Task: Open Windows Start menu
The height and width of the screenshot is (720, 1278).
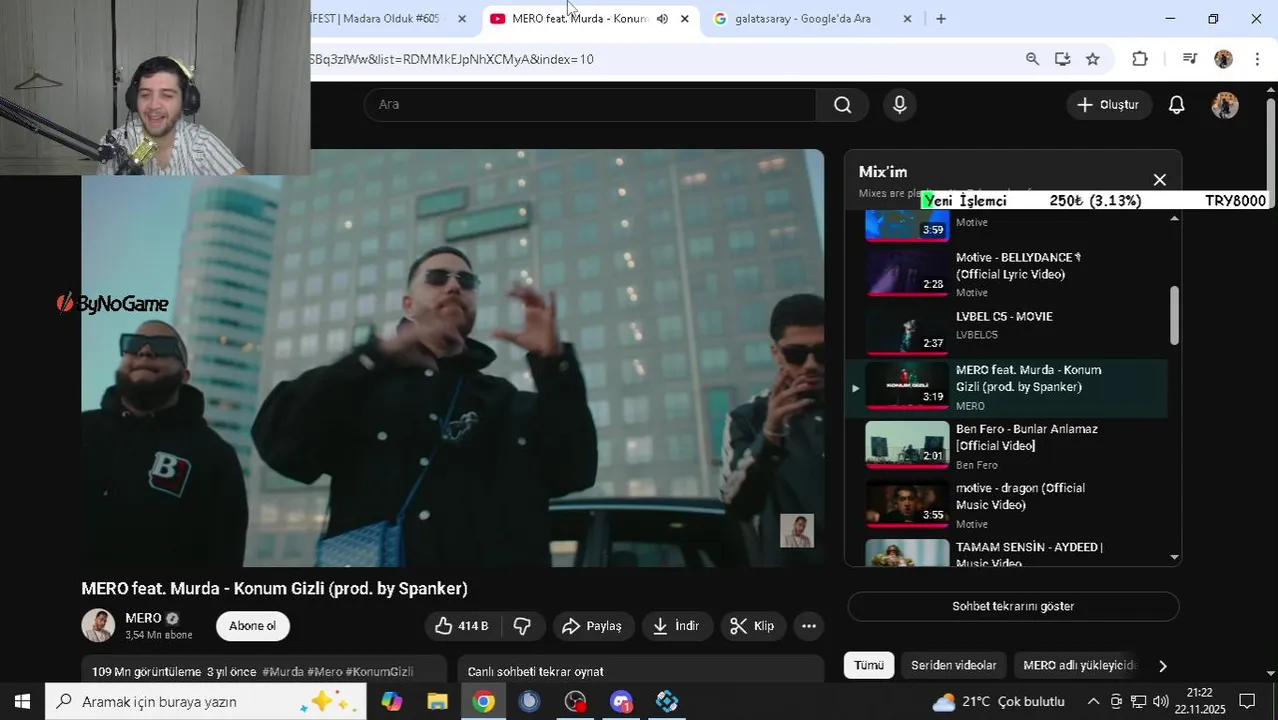Action: click(x=22, y=702)
